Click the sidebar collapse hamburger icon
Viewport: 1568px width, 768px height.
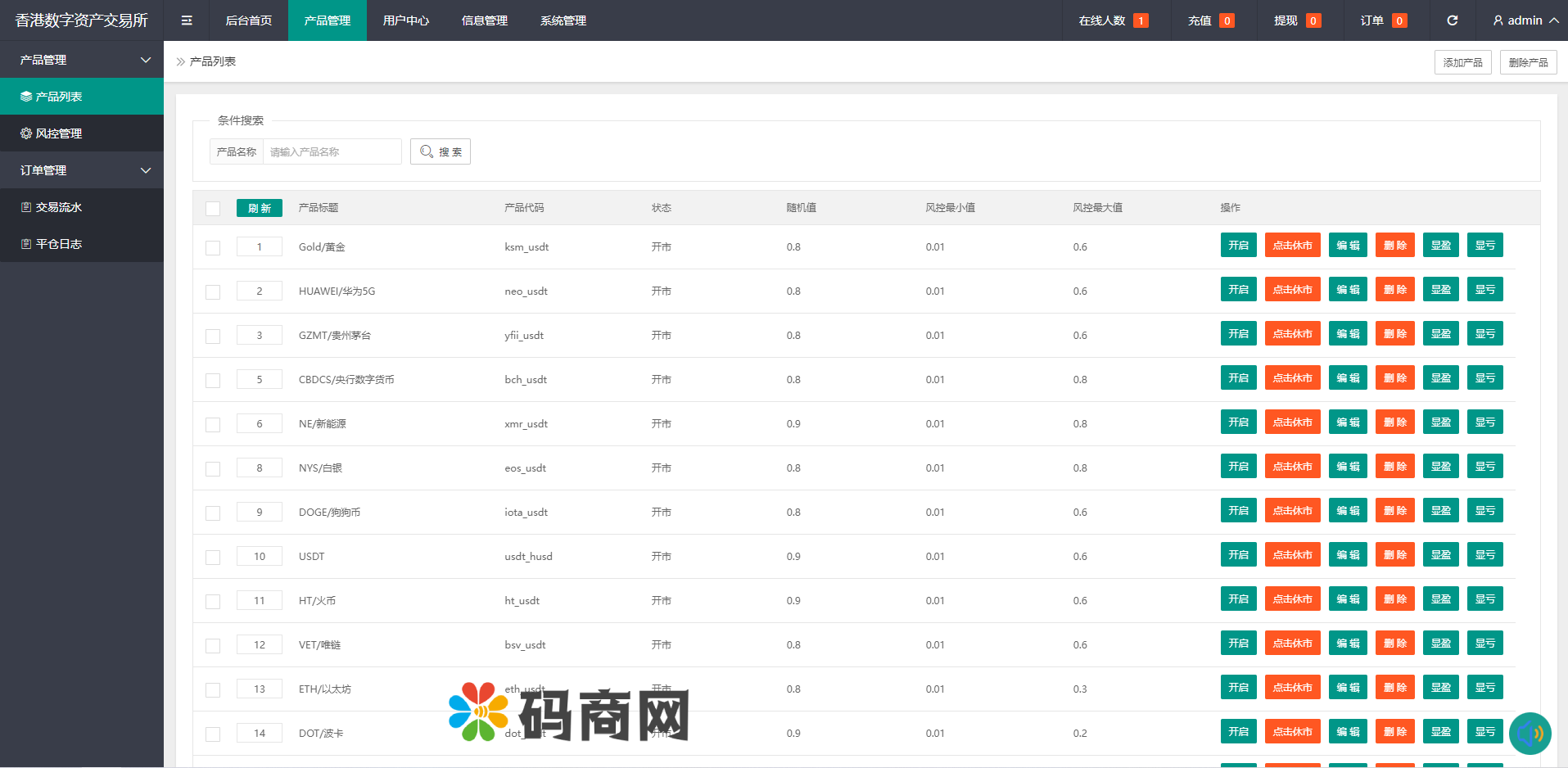[187, 20]
